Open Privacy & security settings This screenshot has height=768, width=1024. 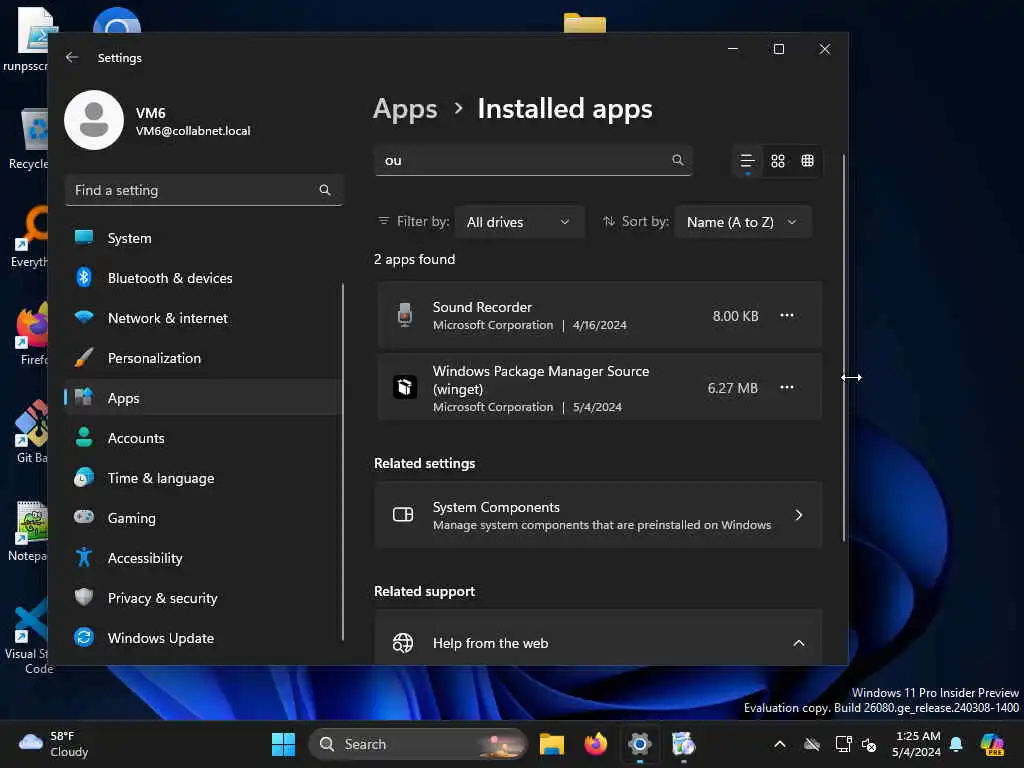(x=203, y=598)
